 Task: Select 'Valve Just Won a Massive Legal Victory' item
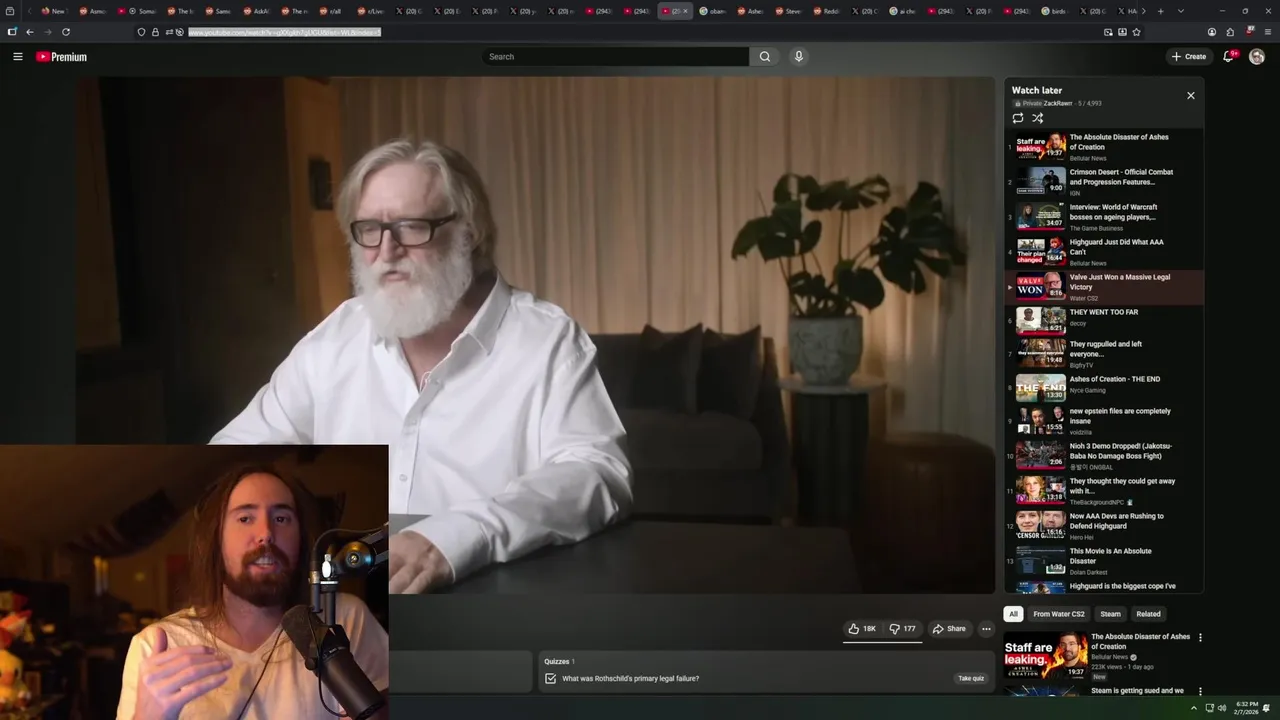pyautogui.click(x=1104, y=287)
